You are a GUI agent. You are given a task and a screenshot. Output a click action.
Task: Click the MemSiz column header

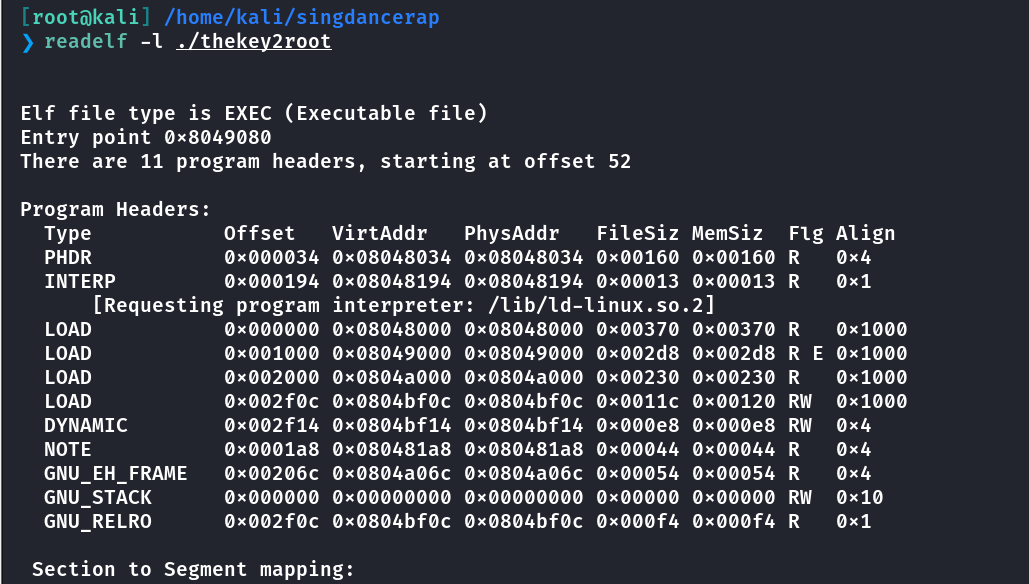click(727, 234)
